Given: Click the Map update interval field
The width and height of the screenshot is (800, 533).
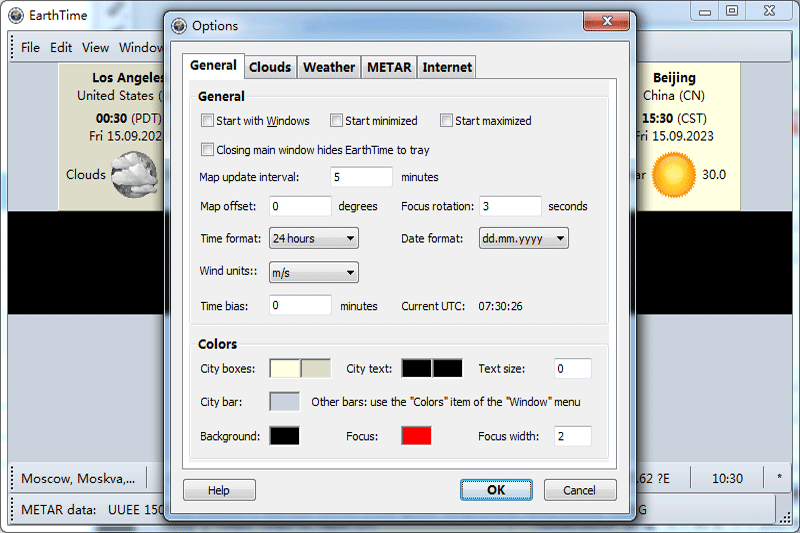Looking at the screenshot, I should click(x=361, y=177).
